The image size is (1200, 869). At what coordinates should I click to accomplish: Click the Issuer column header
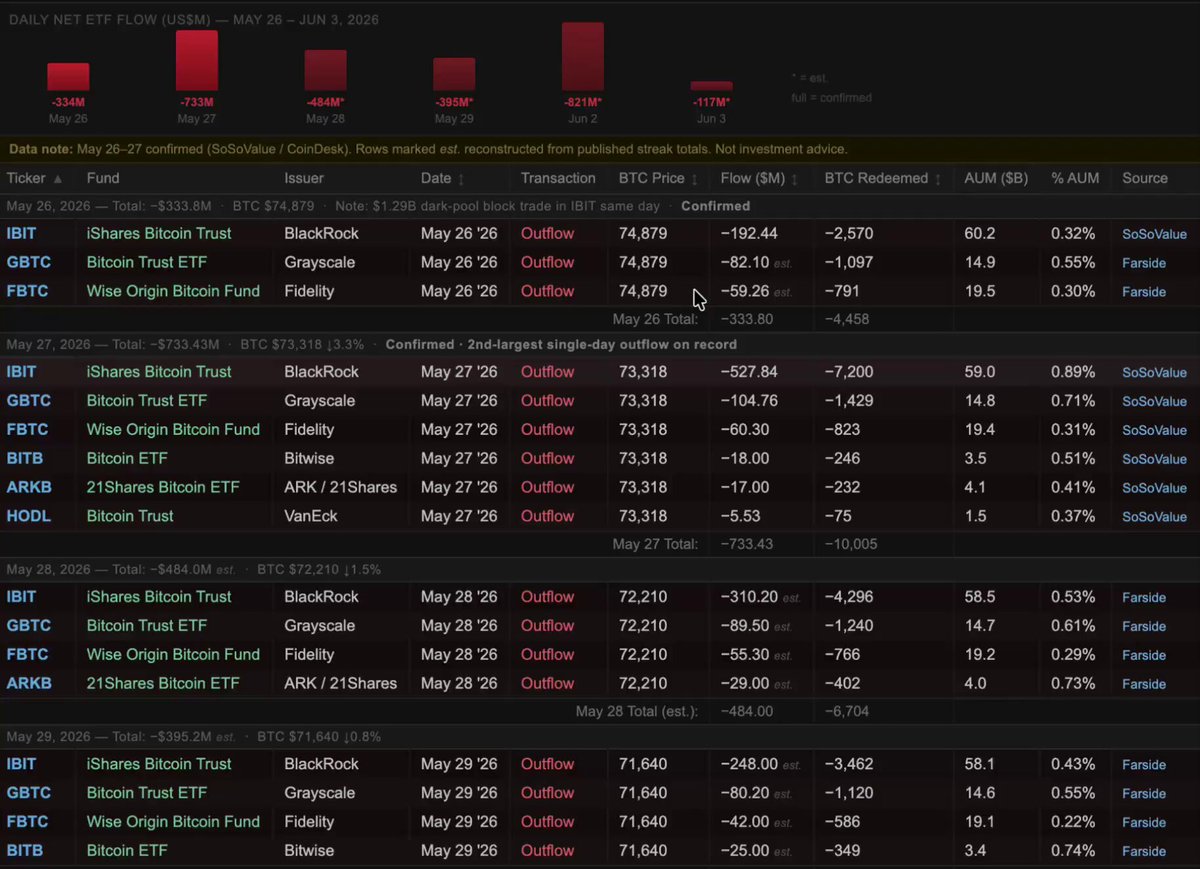click(304, 178)
